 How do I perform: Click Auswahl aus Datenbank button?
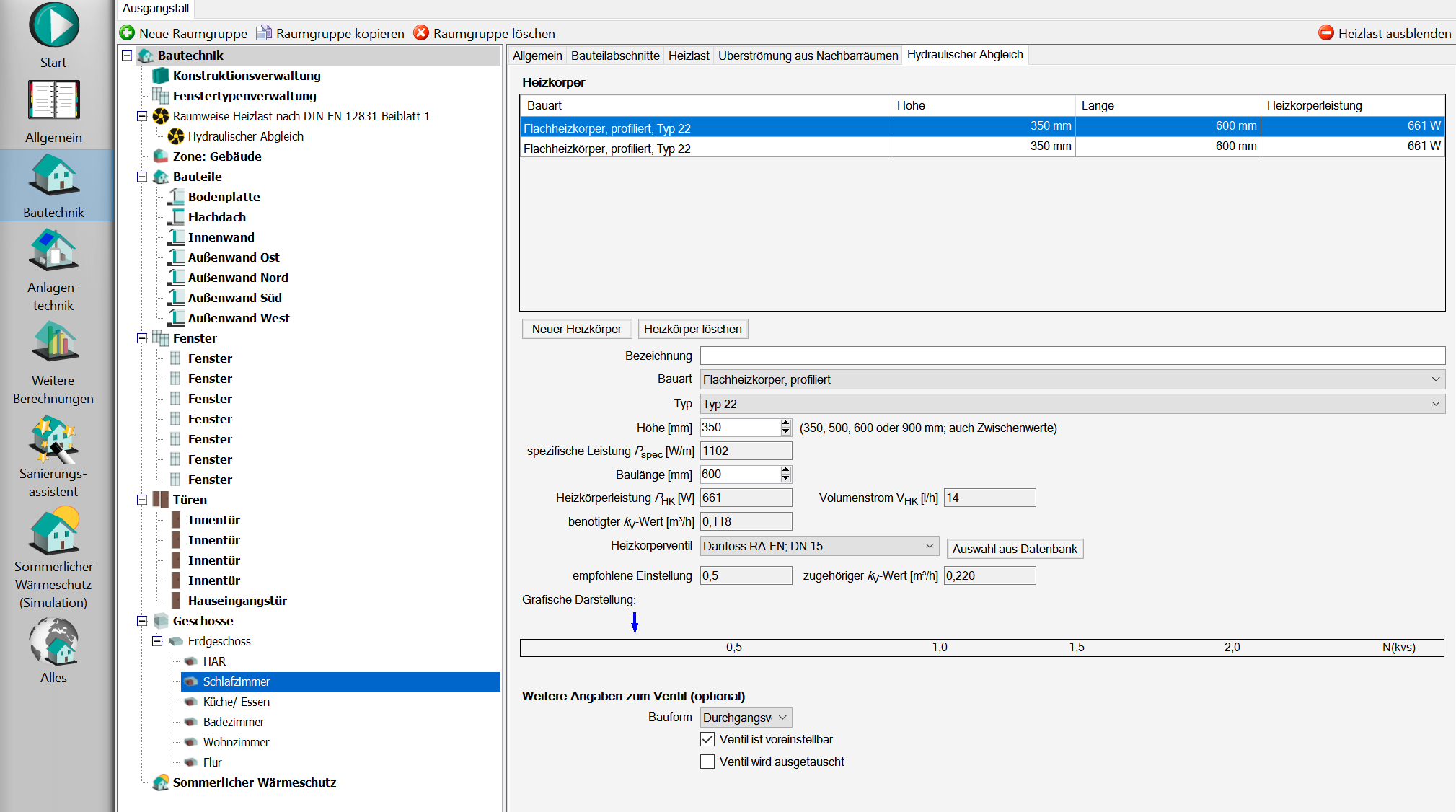pos(1014,549)
